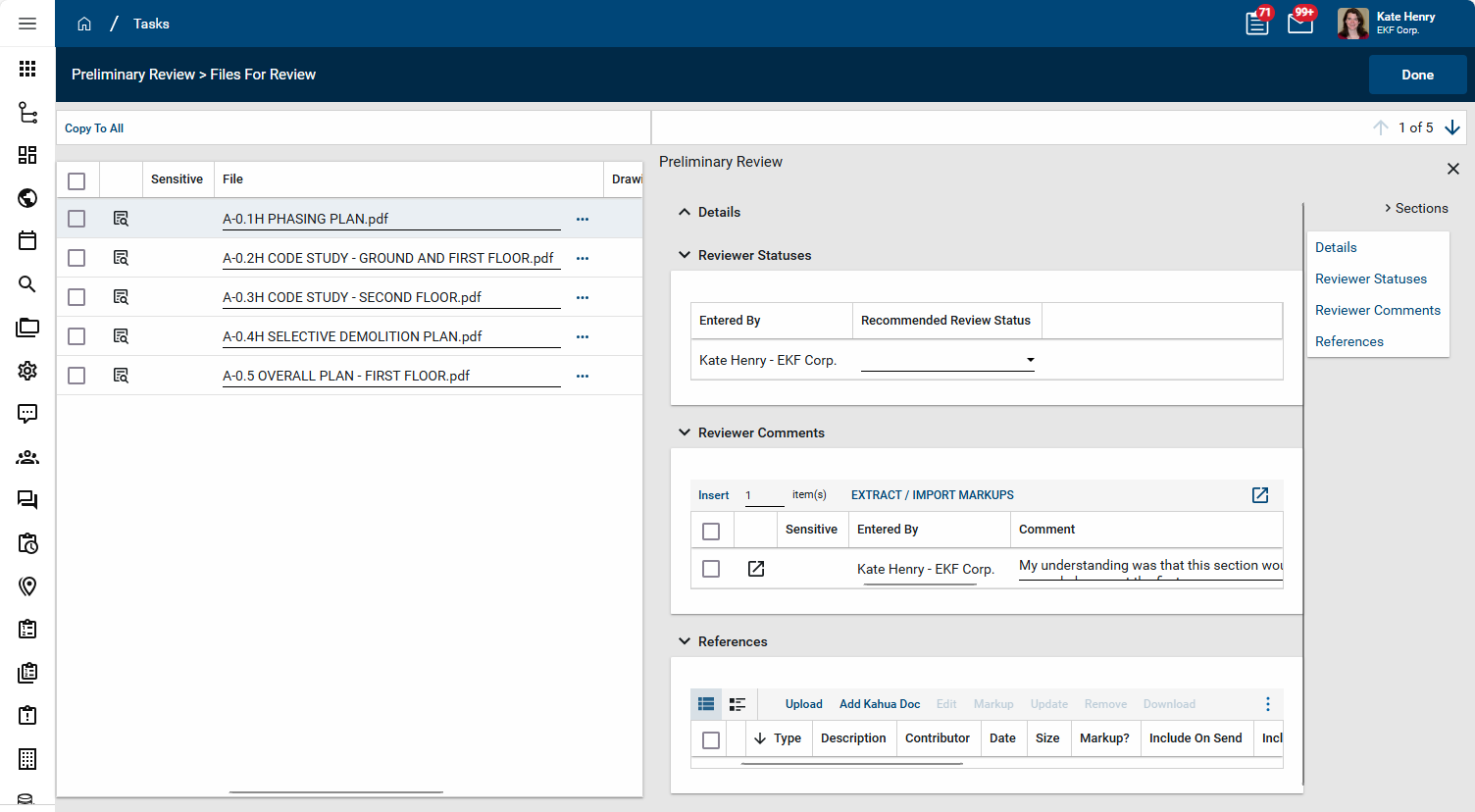This screenshot has height=812, width=1475.
Task: Click the Insert item count input field
Action: [x=764, y=495]
